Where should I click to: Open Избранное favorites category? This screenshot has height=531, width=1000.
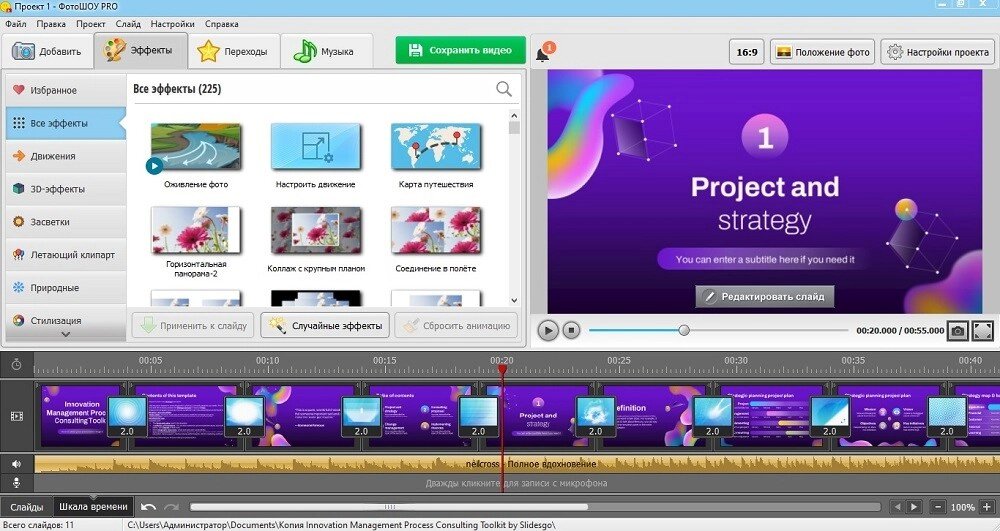pyautogui.click(x=66, y=90)
